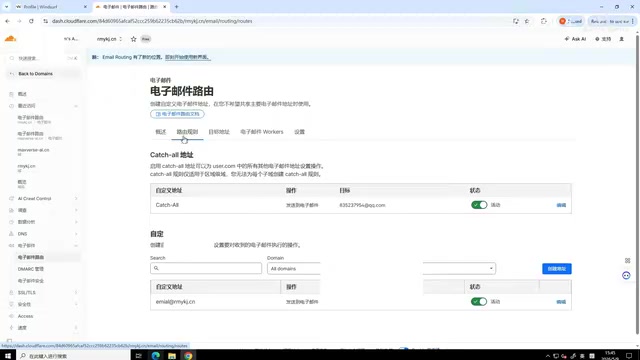Click the Cloudflare logo
Screen dimensions: 640x360
(x=10, y=39)
